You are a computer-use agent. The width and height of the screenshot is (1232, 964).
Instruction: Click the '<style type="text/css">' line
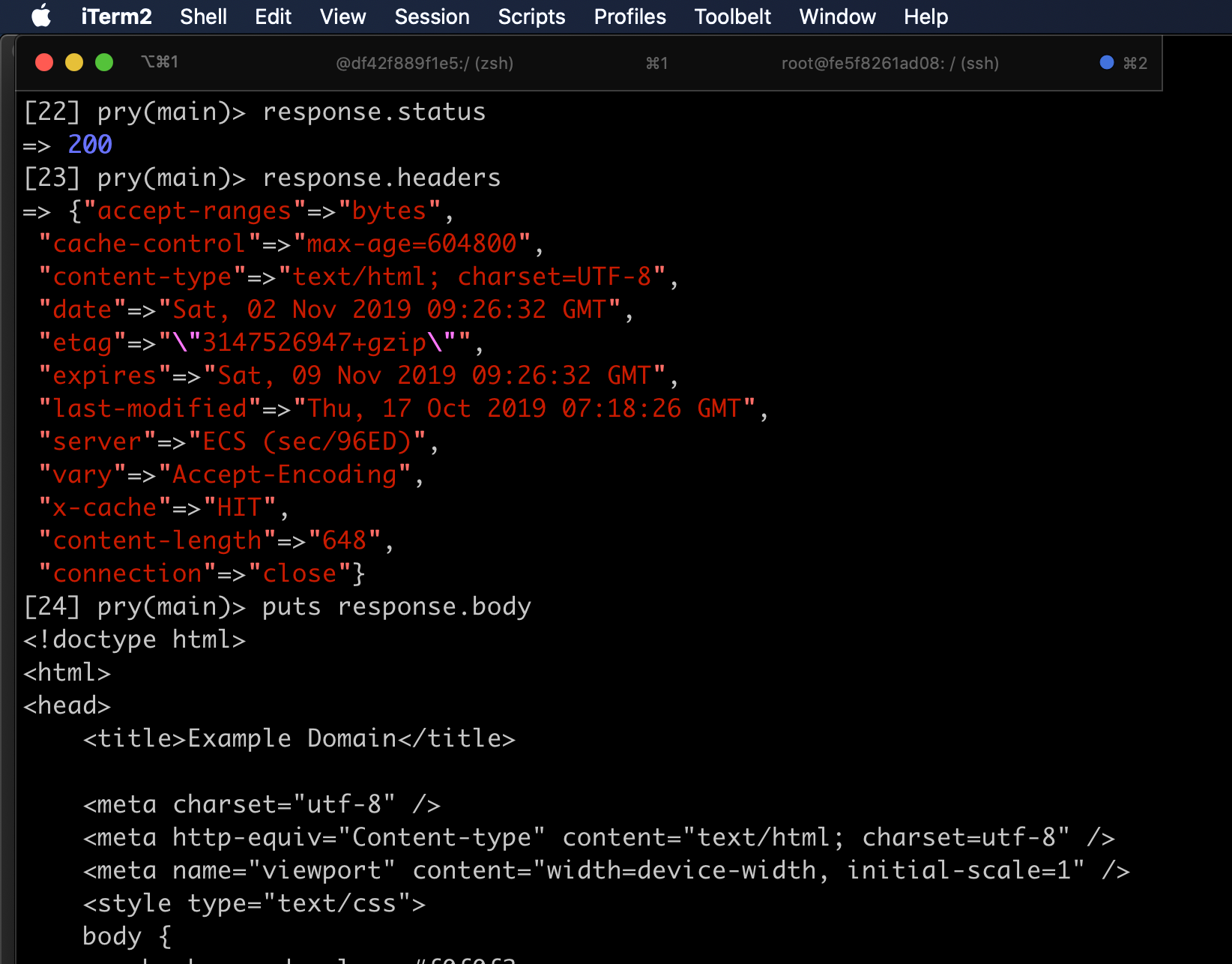255,903
